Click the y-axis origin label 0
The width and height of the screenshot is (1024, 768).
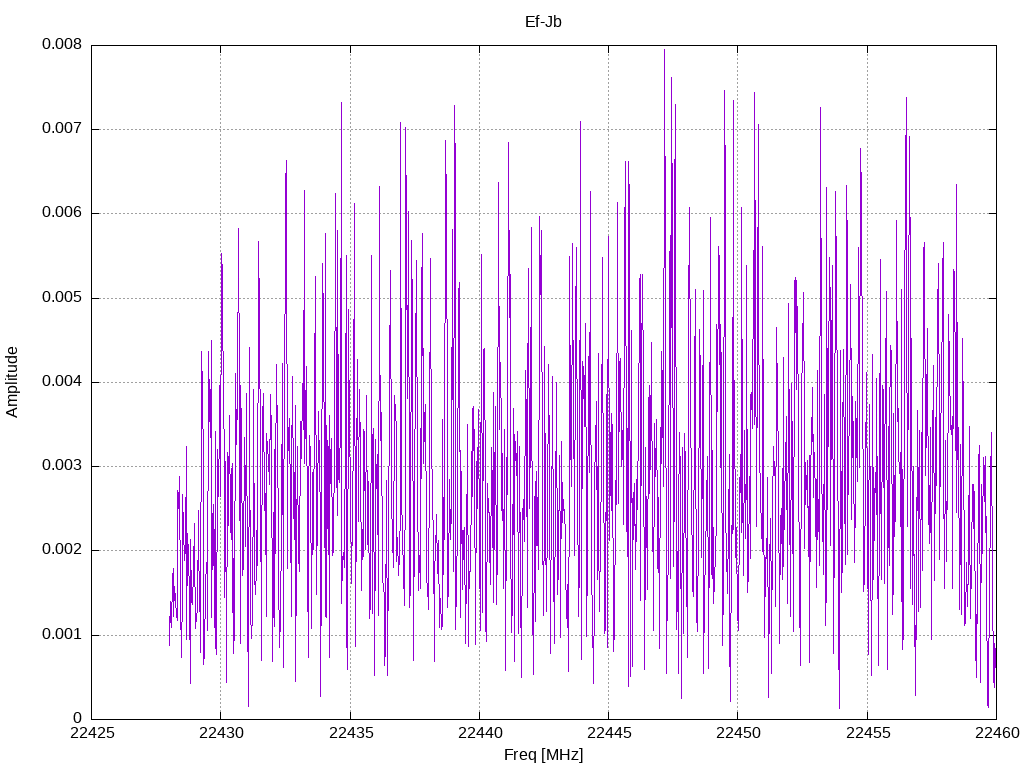[78, 718]
